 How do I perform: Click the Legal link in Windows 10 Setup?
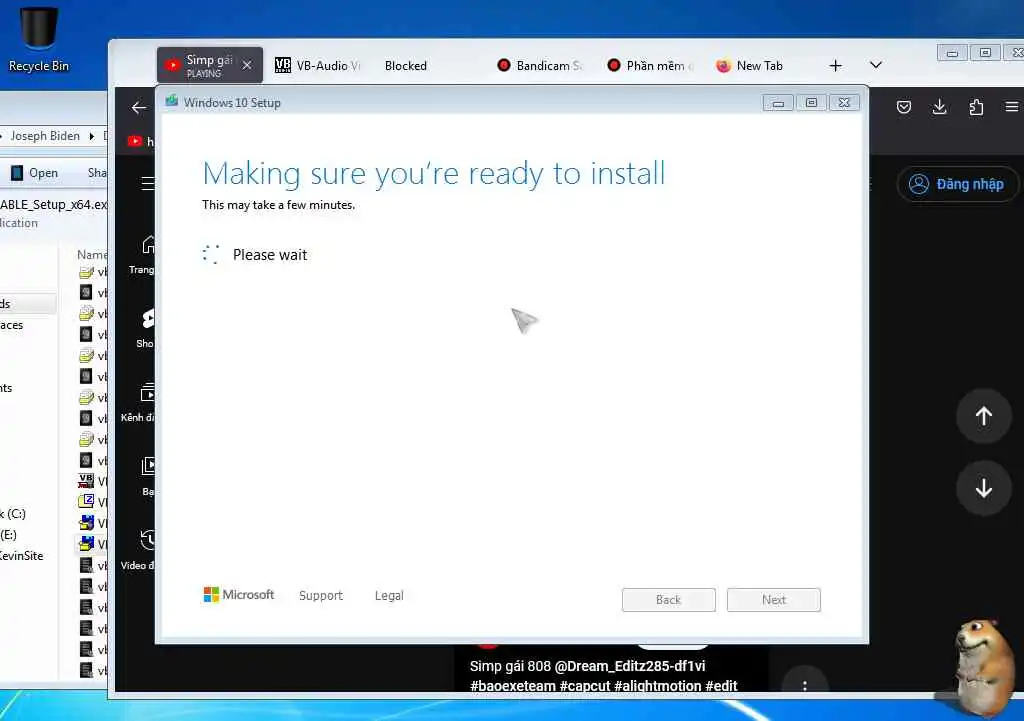pos(389,596)
